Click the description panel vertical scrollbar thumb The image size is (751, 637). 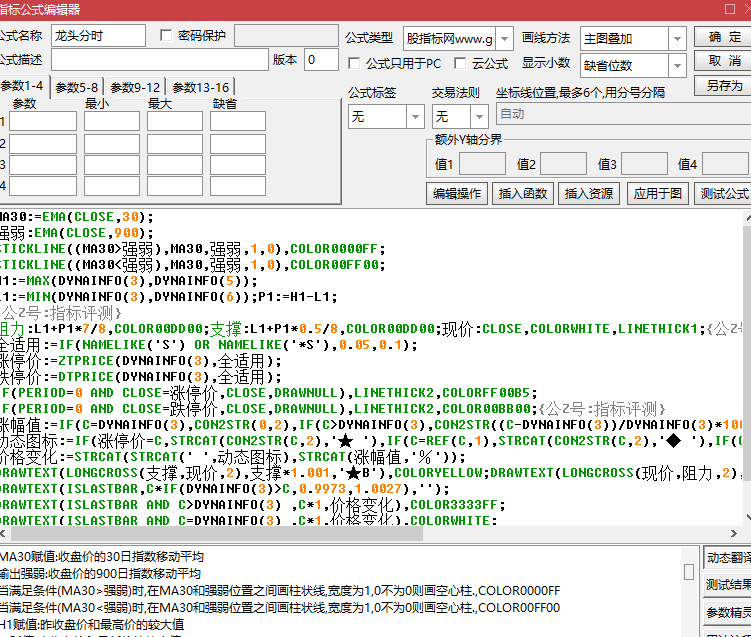[x=689, y=572]
